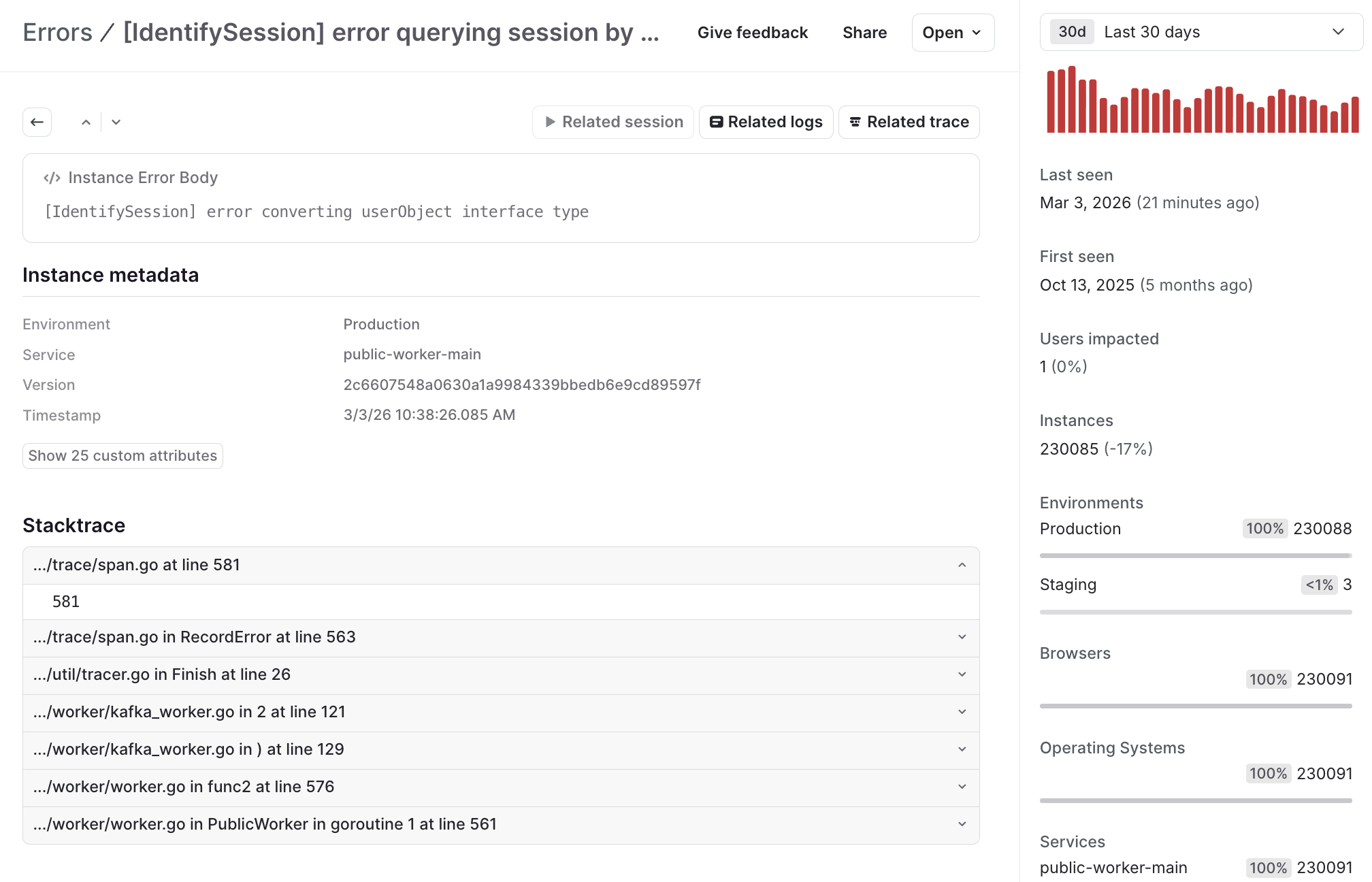Expand PublicWorker goroutine 1 frame
Screen dimensions: 1372x882
click(962, 824)
